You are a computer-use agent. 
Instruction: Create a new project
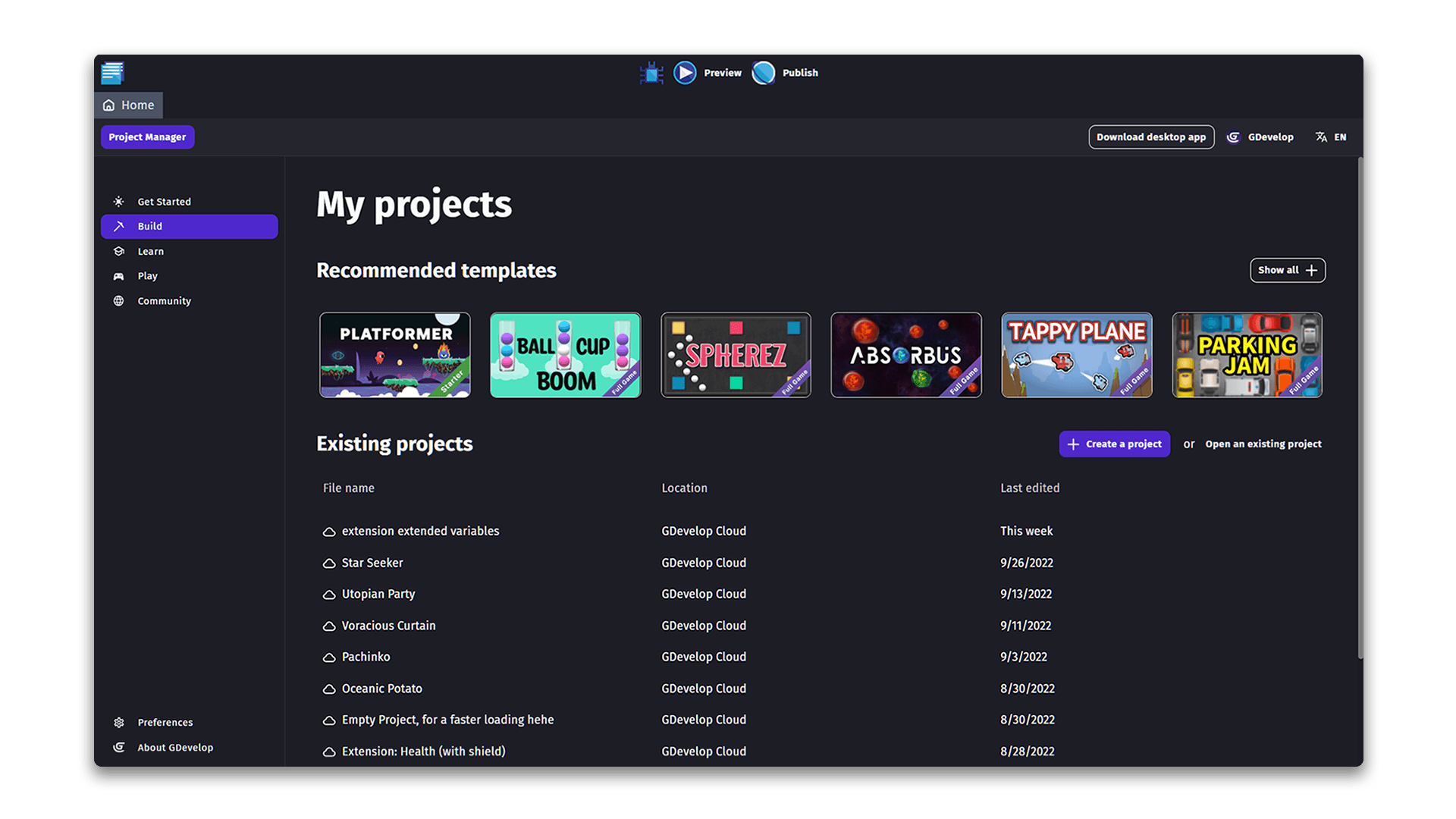1114,444
